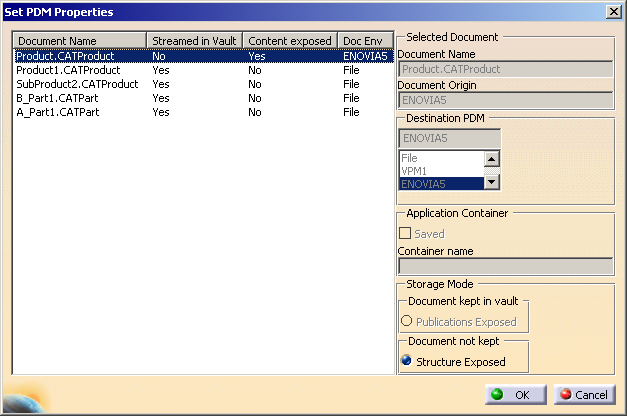Toggle the Saved checkbox
This screenshot has height=416, width=627.
coord(407,234)
